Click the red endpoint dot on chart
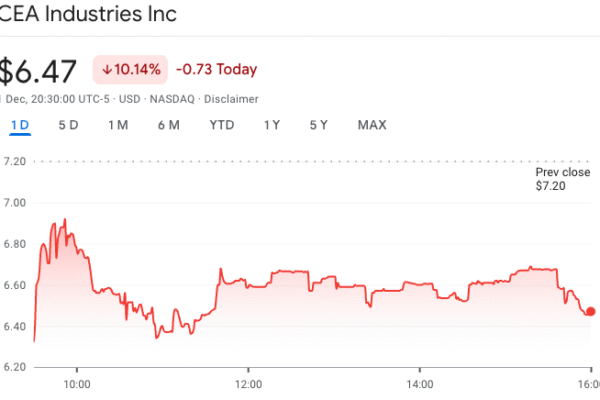 591,311
